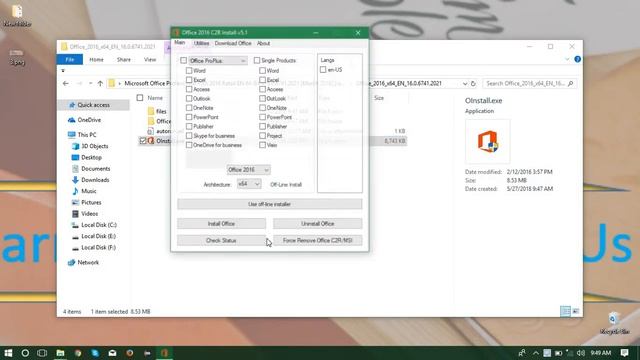Open File Explorer from the taskbar

click(60, 353)
